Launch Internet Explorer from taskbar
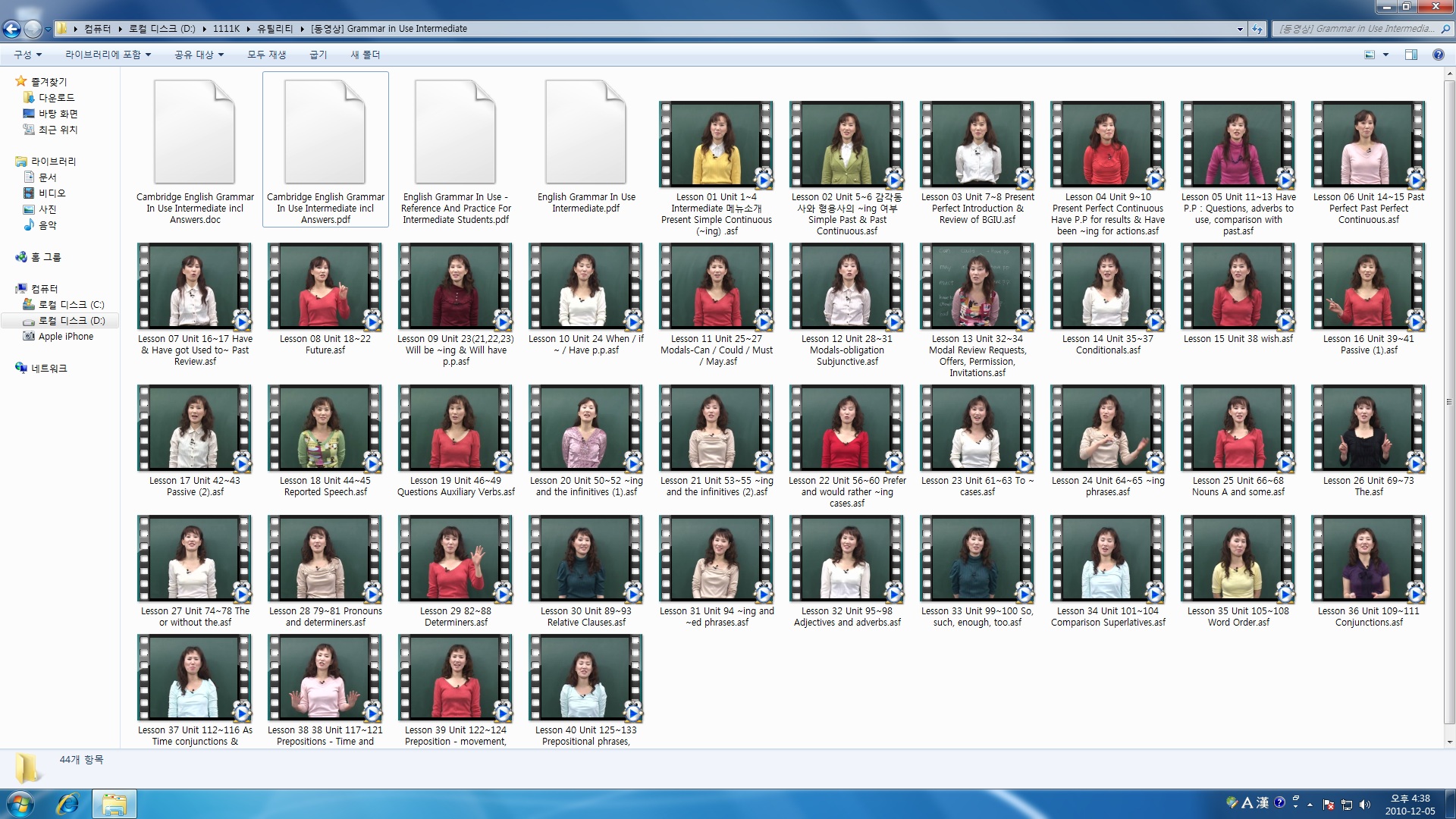 click(x=68, y=804)
